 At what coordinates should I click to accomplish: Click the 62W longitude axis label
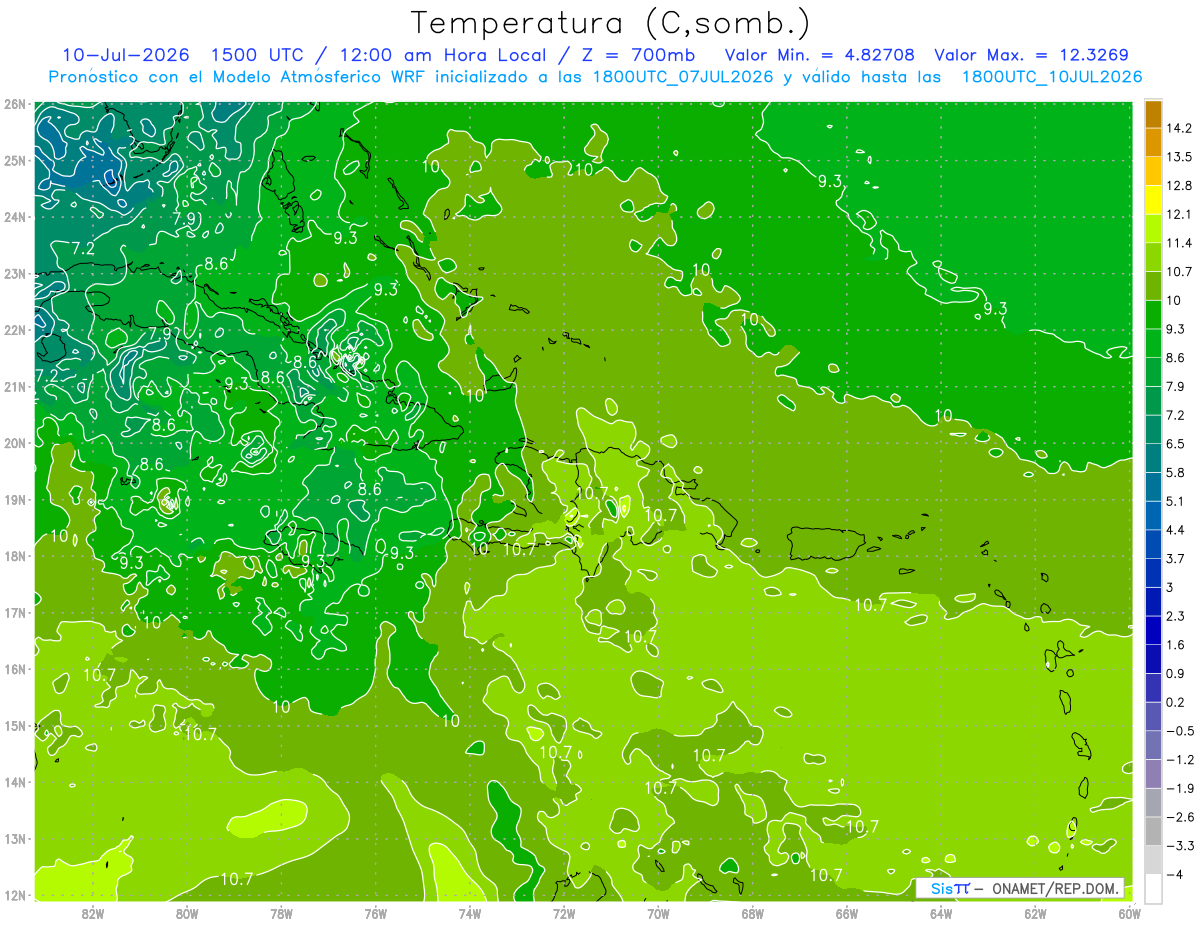point(1035,914)
